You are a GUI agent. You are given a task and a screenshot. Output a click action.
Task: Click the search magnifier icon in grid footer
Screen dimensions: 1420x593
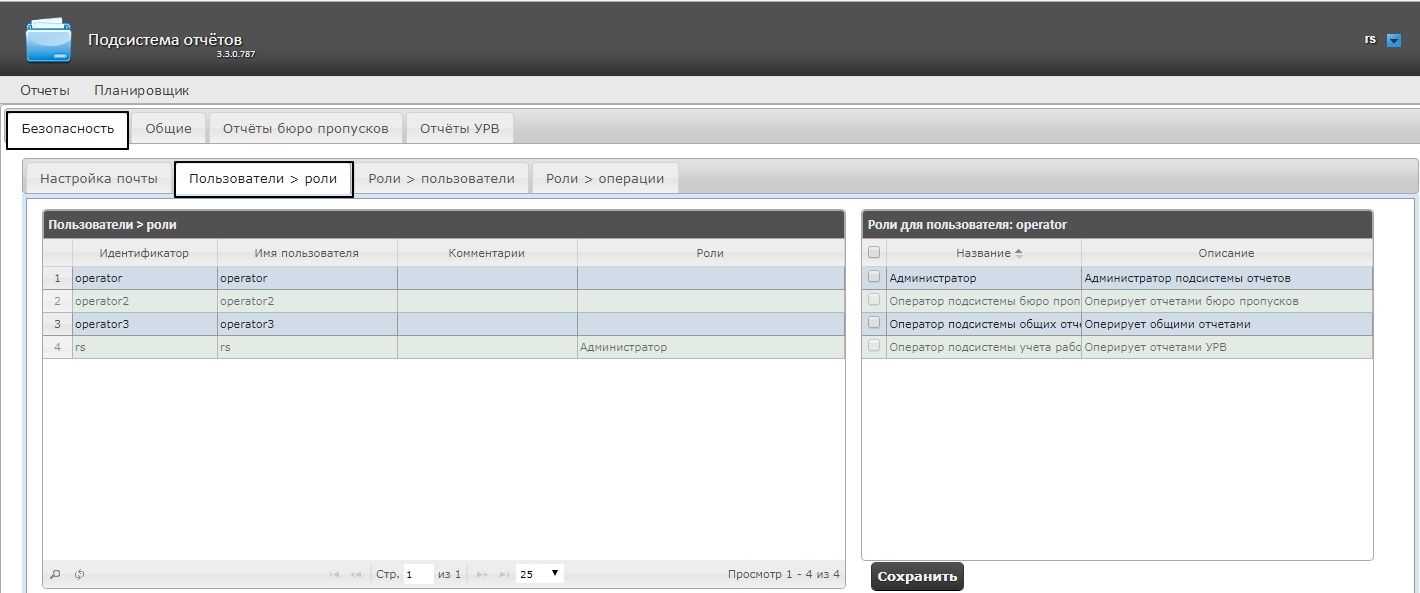pos(56,575)
